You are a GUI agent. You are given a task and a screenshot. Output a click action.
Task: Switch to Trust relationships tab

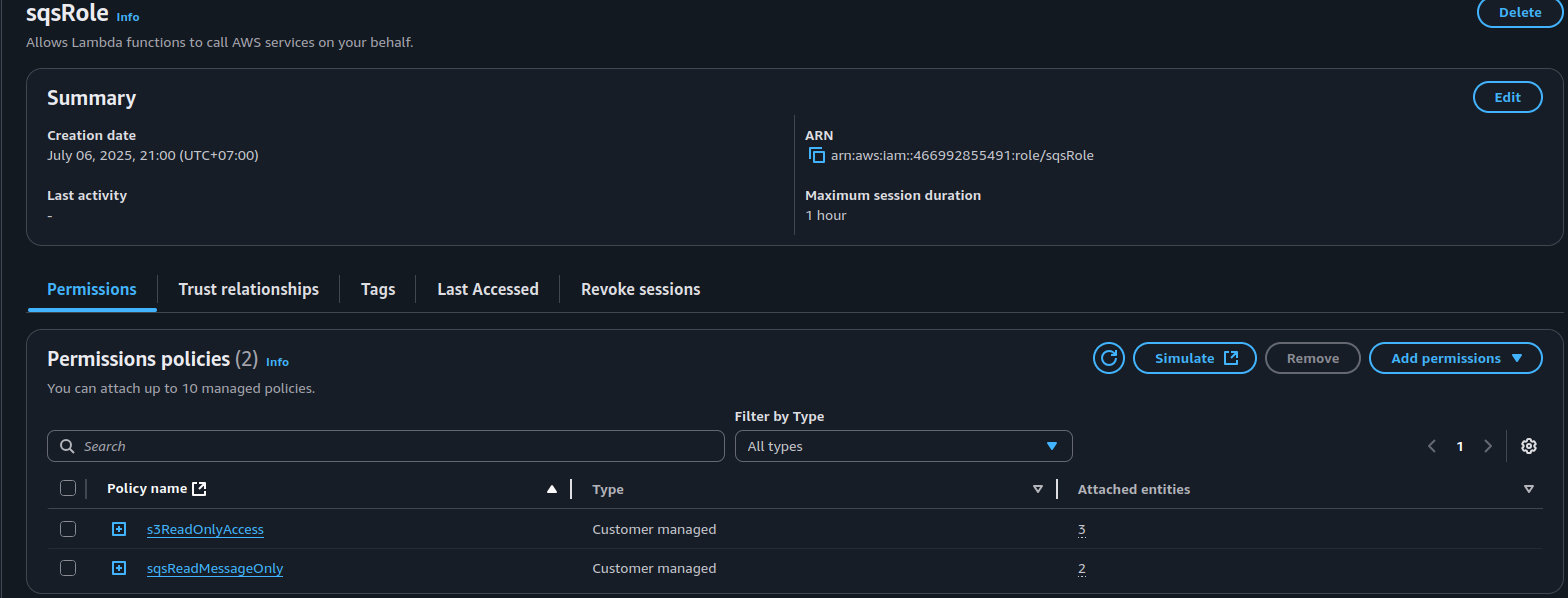[x=248, y=289]
